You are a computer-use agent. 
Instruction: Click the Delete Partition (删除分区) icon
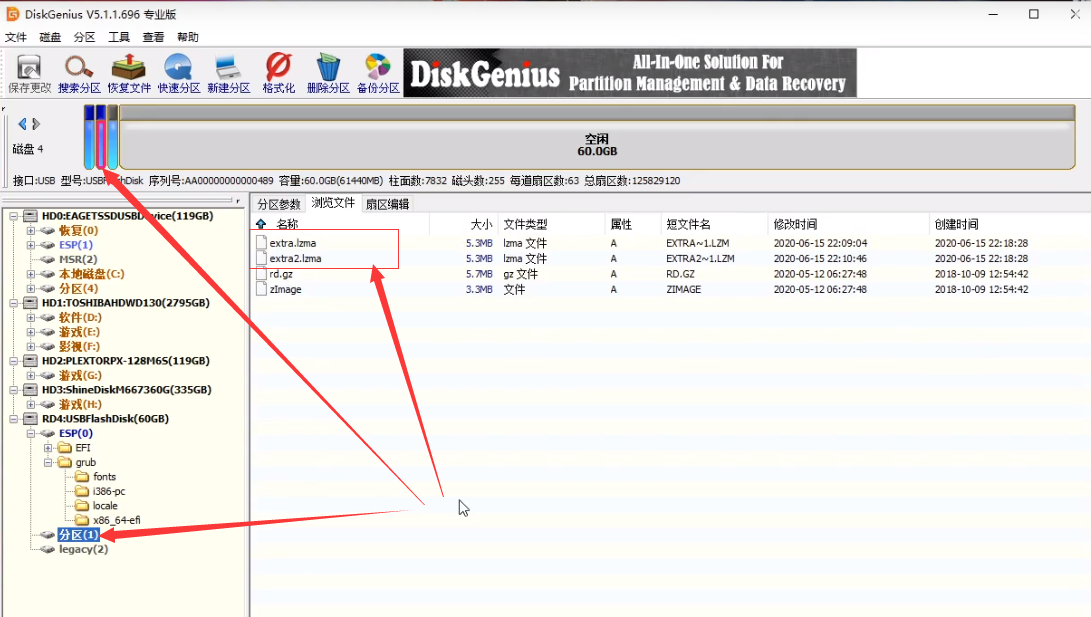click(328, 73)
